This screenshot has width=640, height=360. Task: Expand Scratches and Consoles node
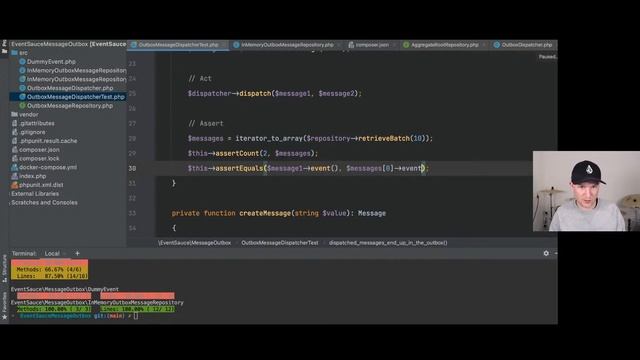pyautogui.click(x=44, y=203)
